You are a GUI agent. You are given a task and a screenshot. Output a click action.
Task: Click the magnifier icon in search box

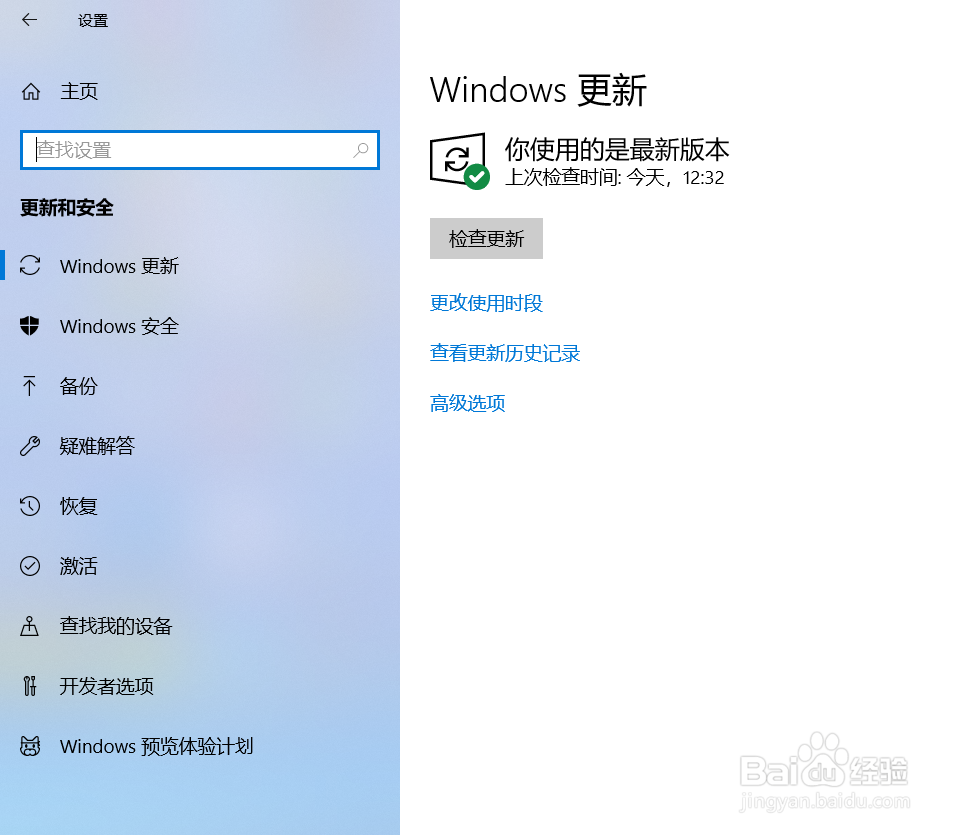click(361, 149)
